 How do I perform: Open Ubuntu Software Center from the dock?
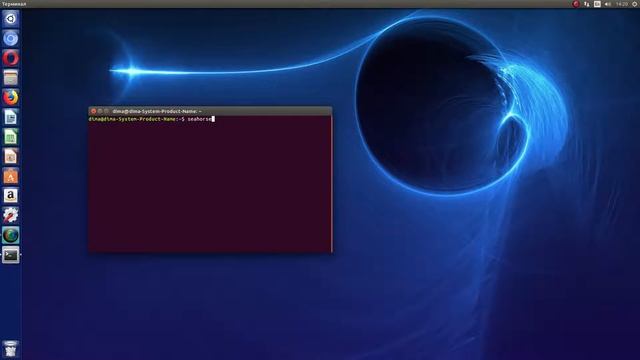(x=11, y=176)
